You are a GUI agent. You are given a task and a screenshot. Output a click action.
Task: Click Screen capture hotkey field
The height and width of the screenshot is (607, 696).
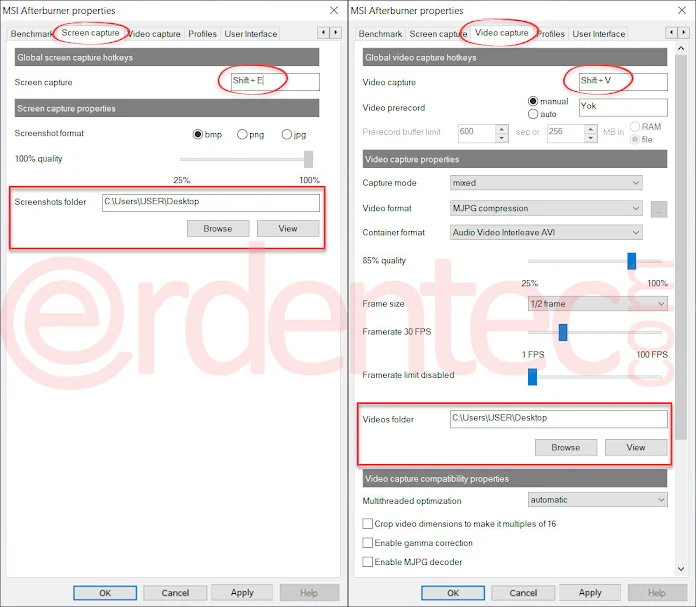click(x=275, y=82)
